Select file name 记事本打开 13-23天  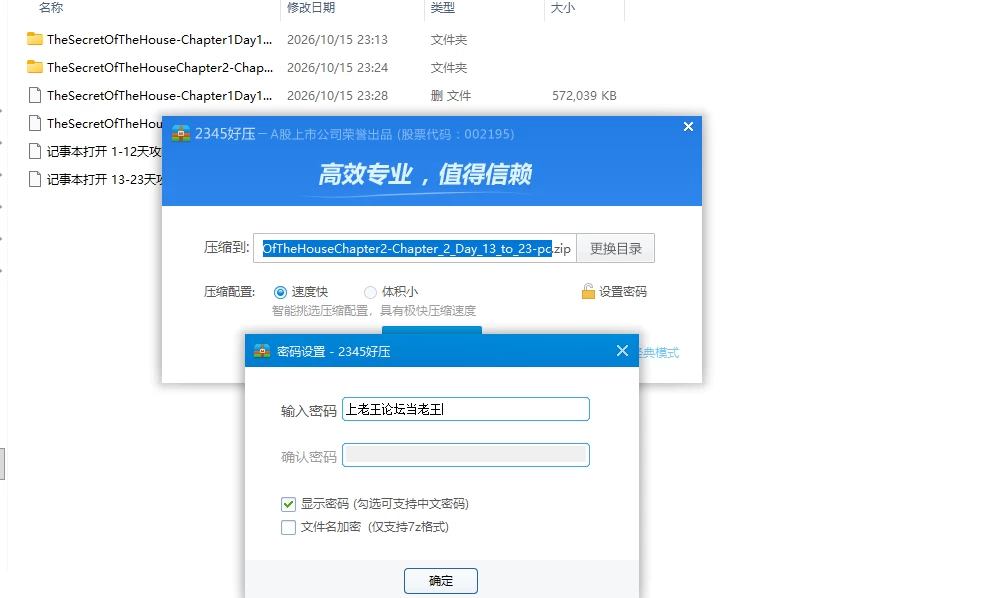click(104, 179)
